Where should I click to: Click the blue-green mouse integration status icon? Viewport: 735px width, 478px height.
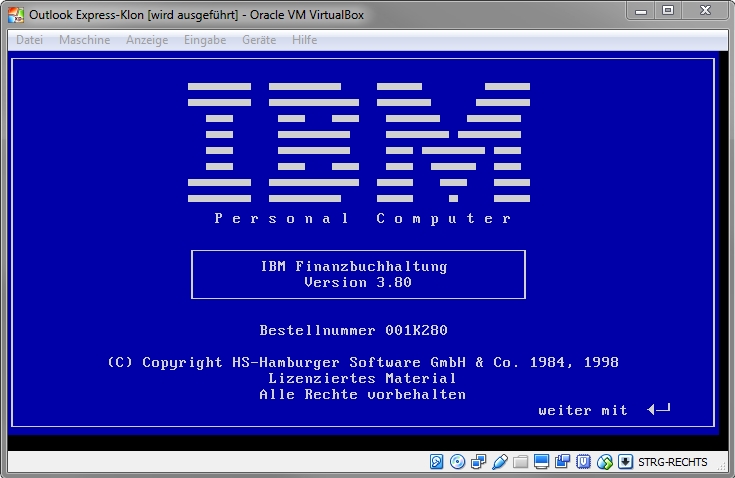pyautogui.click(x=605, y=462)
